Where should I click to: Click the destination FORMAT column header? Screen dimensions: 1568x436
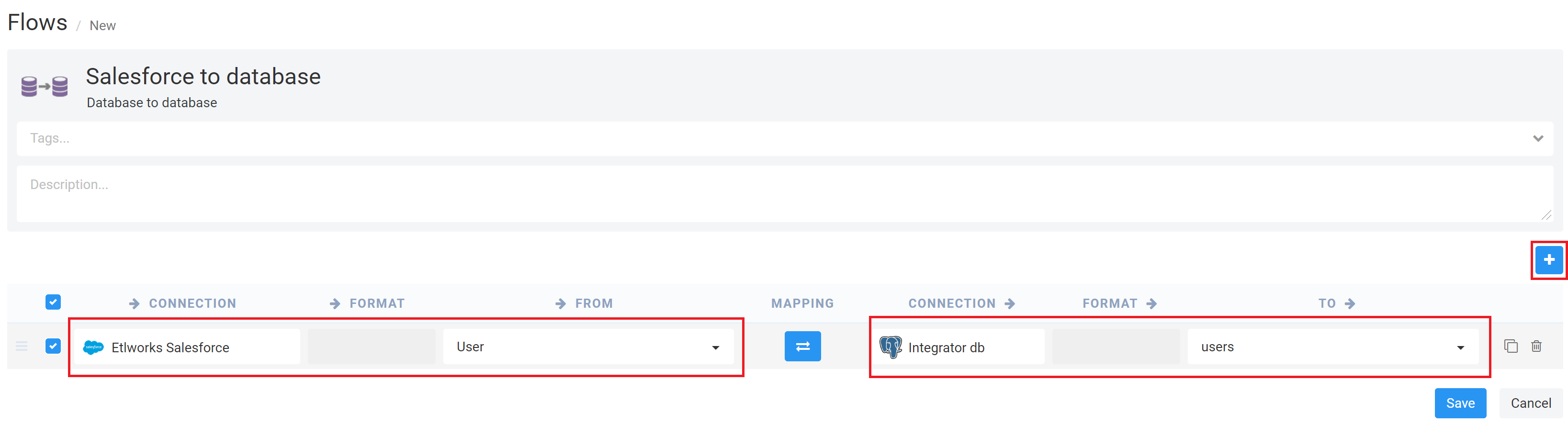(x=1119, y=303)
